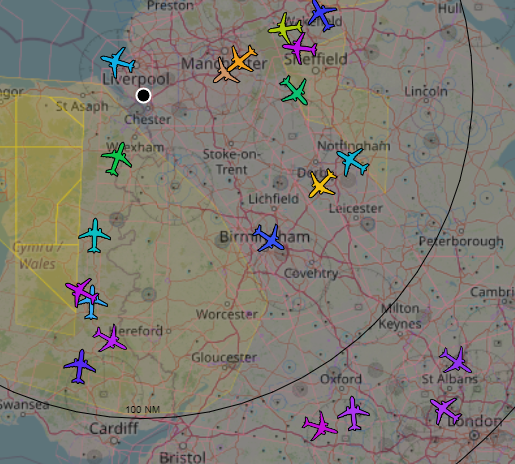Select the bright green aircraft near Wrexham

(116, 159)
